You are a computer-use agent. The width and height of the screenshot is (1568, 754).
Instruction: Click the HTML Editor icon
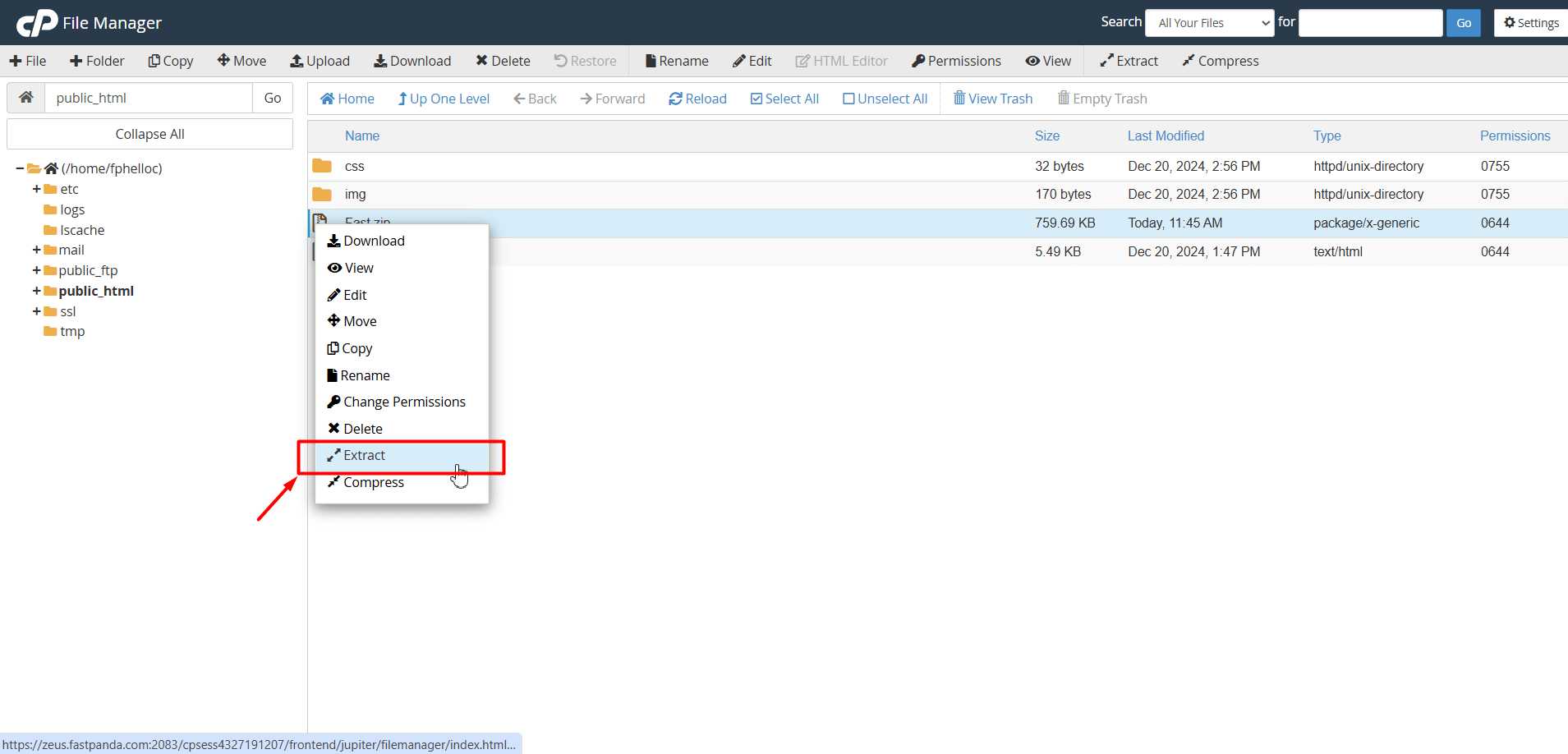[x=841, y=61]
